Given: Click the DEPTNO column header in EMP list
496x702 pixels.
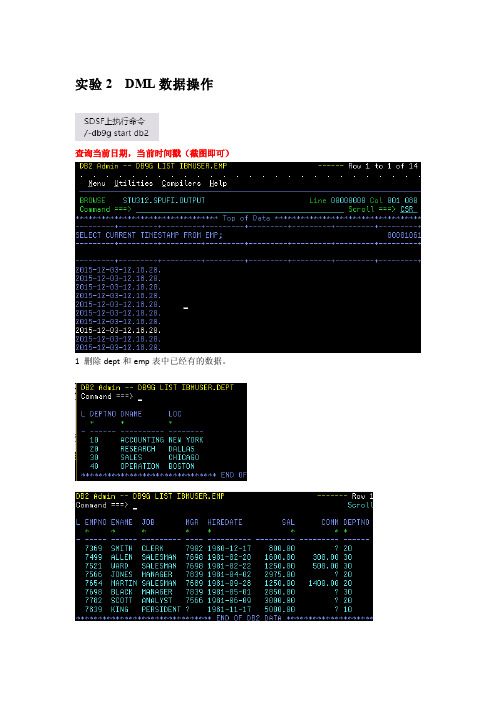Looking at the screenshot, I should [356, 522].
